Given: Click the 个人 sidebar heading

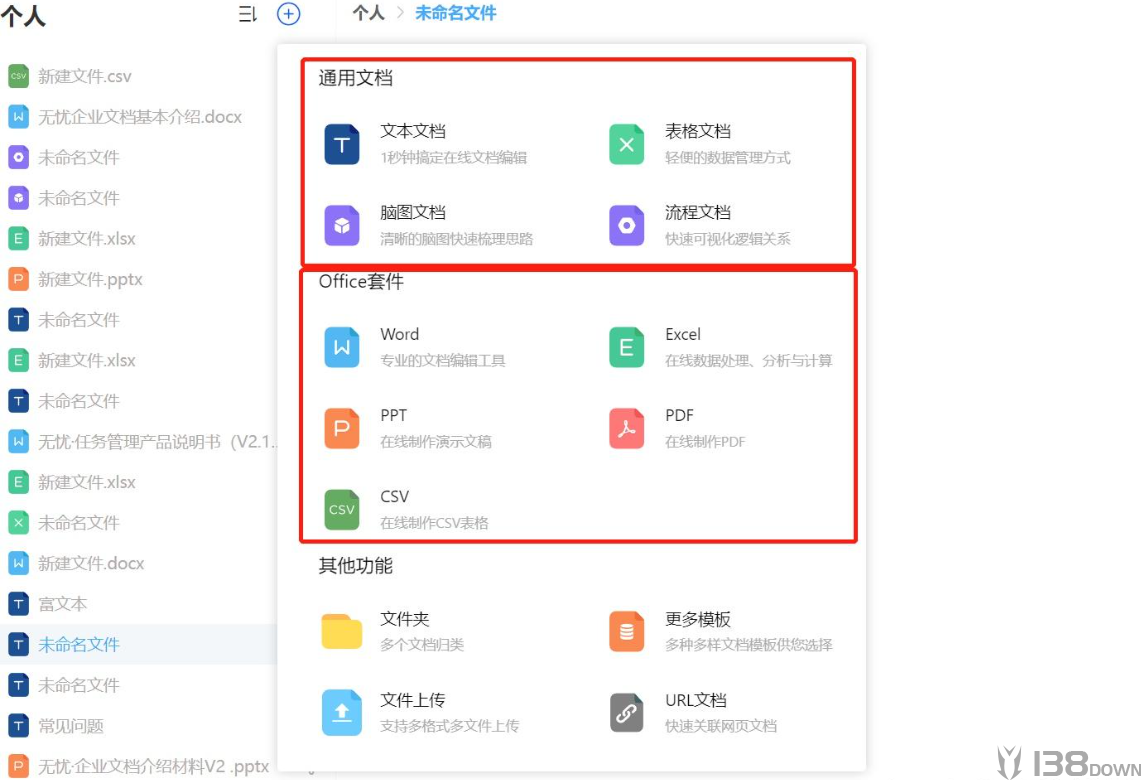Looking at the screenshot, I should click(x=23, y=15).
